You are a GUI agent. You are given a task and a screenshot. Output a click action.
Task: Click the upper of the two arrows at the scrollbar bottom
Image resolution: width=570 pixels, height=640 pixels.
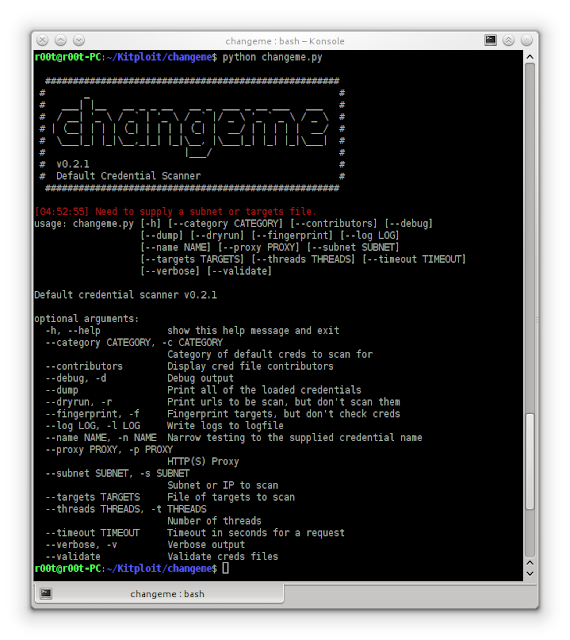(530, 563)
